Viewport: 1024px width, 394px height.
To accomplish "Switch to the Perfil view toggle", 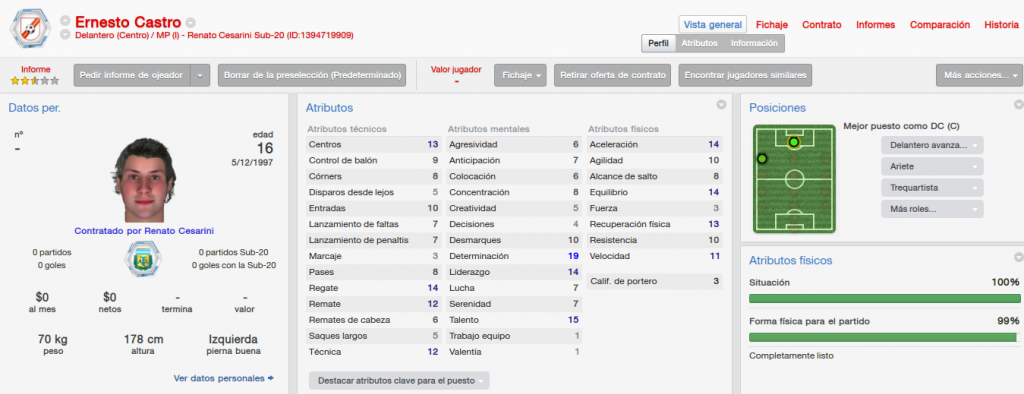I will pos(658,43).
